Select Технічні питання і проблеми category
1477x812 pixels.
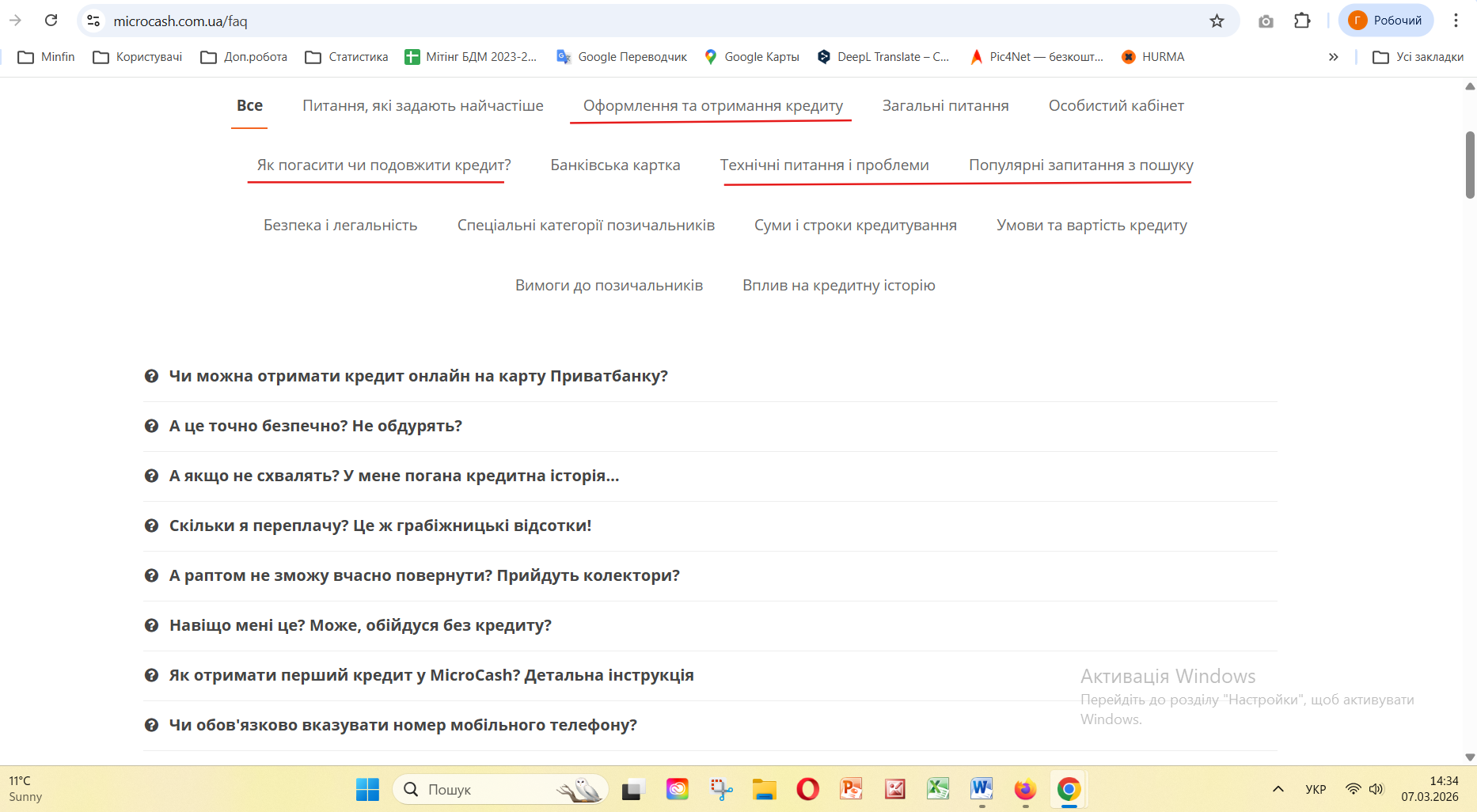tap(824, 165)
